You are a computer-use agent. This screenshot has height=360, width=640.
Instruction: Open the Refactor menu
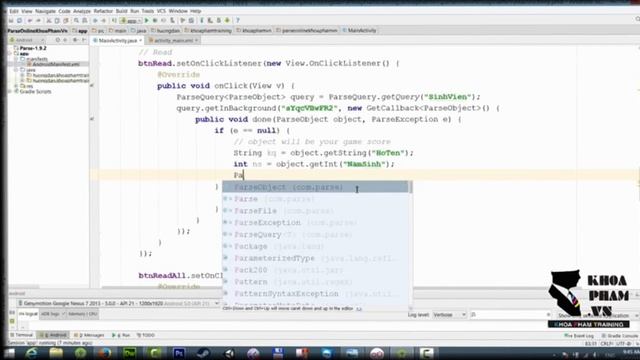point(103,11)
